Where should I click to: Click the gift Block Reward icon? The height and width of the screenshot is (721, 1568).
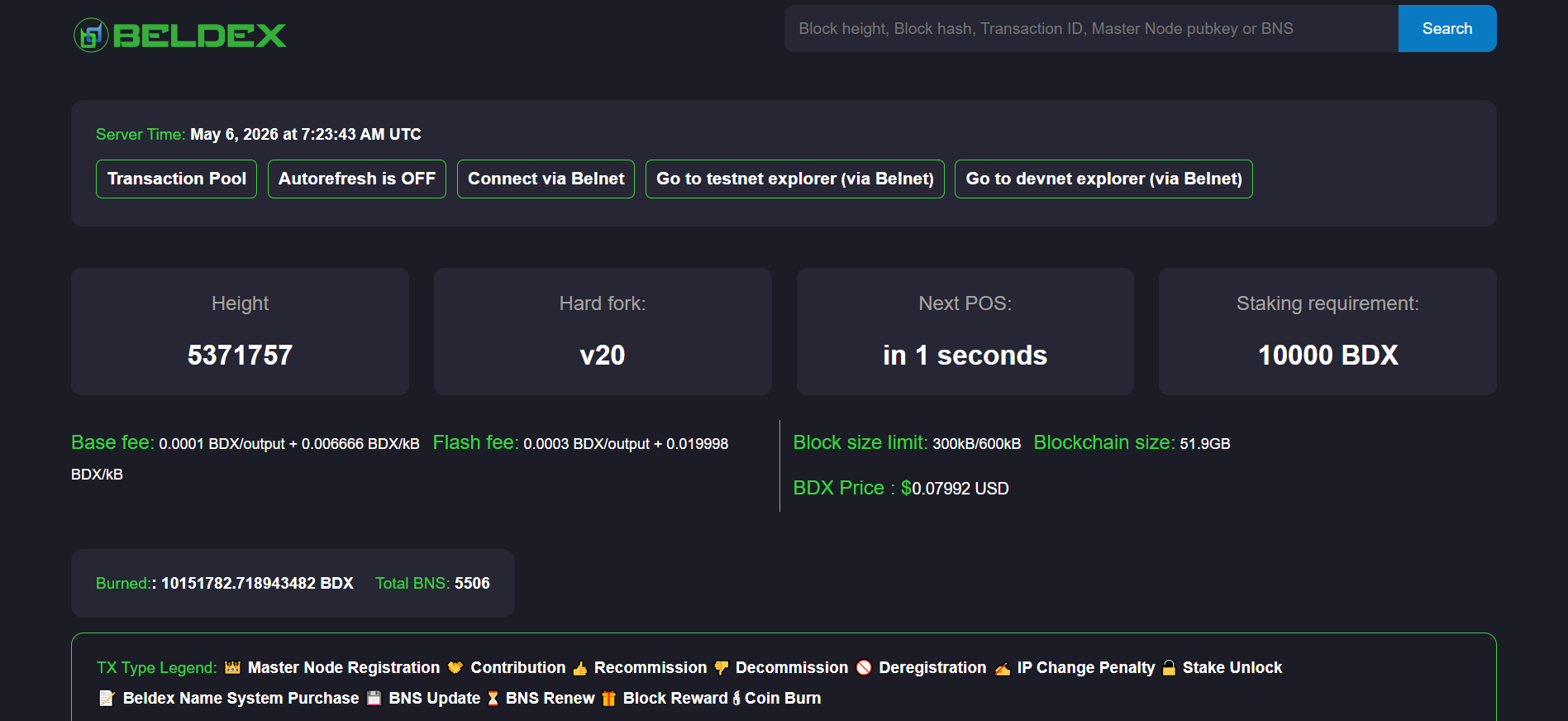click(x=608, y=699)
